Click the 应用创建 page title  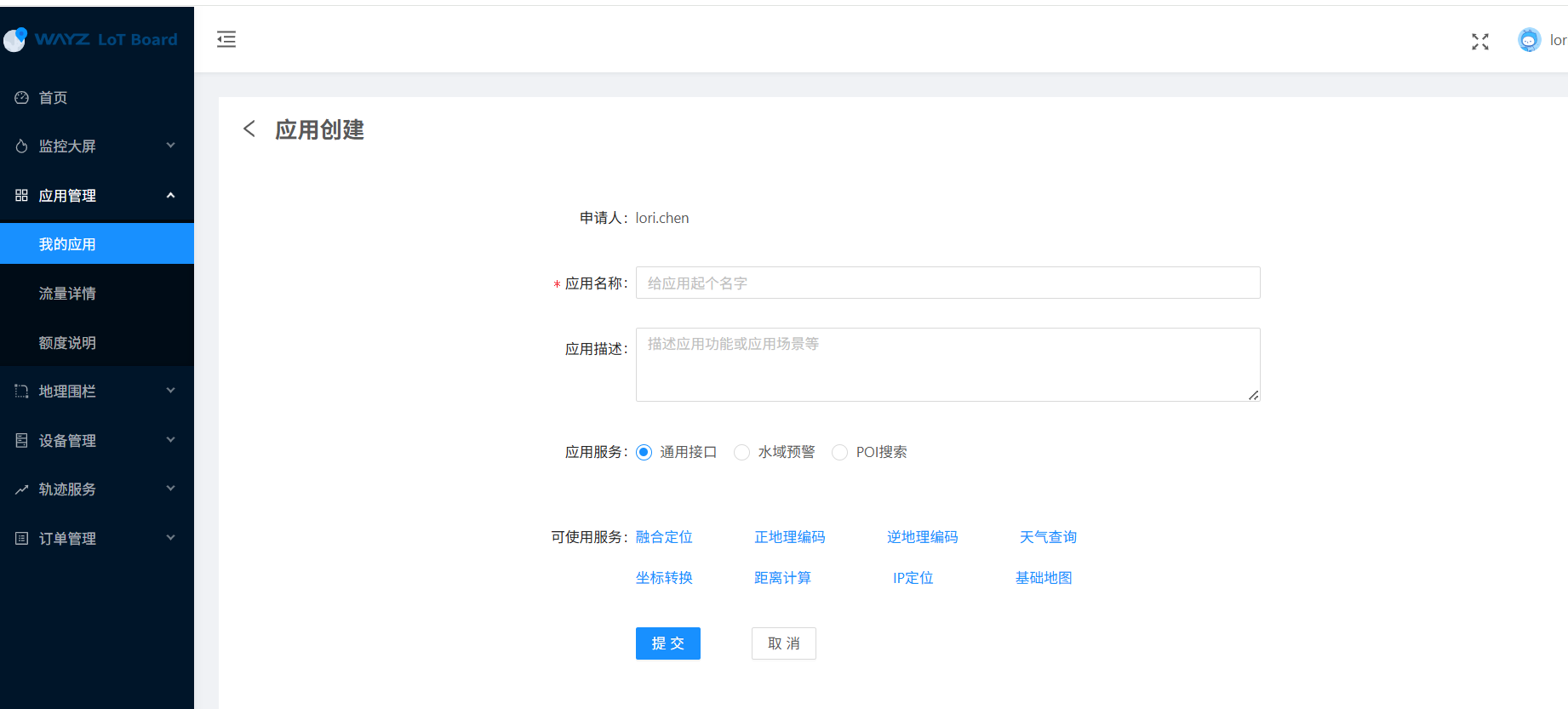pyautogui.click(x=320, y=129)
